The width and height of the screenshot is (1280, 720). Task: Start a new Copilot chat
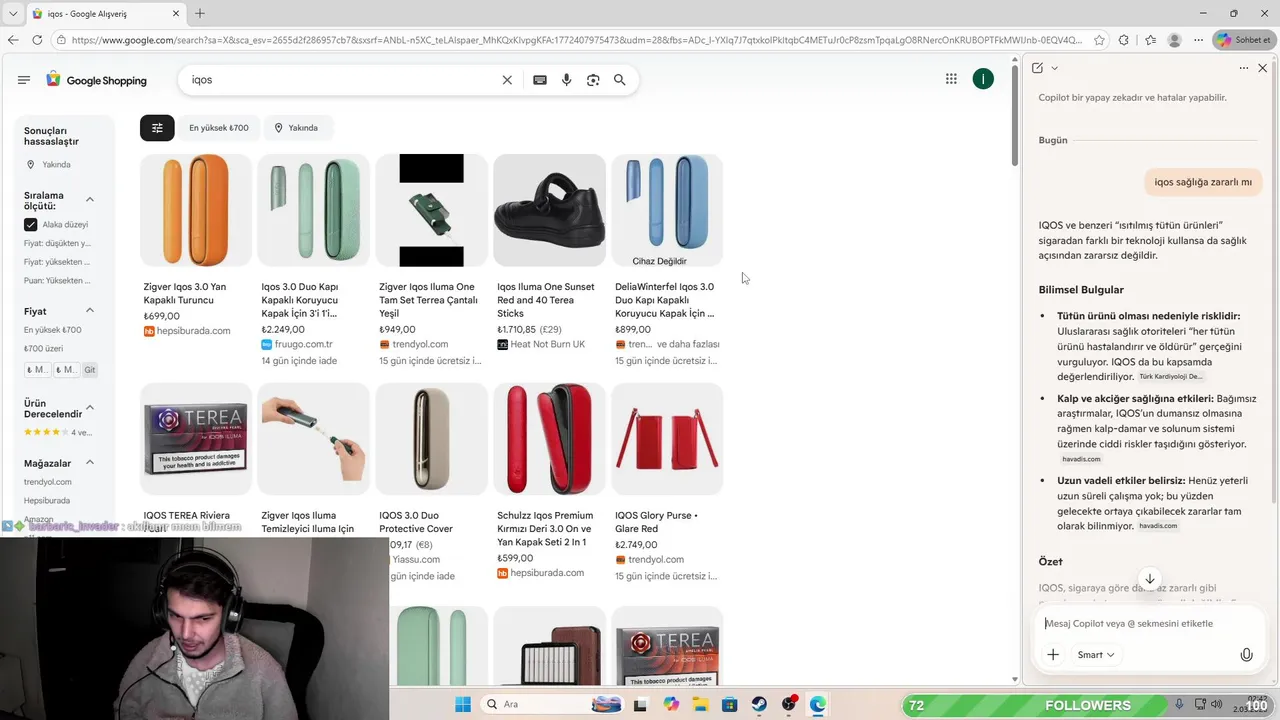(x=1037, y=68)
